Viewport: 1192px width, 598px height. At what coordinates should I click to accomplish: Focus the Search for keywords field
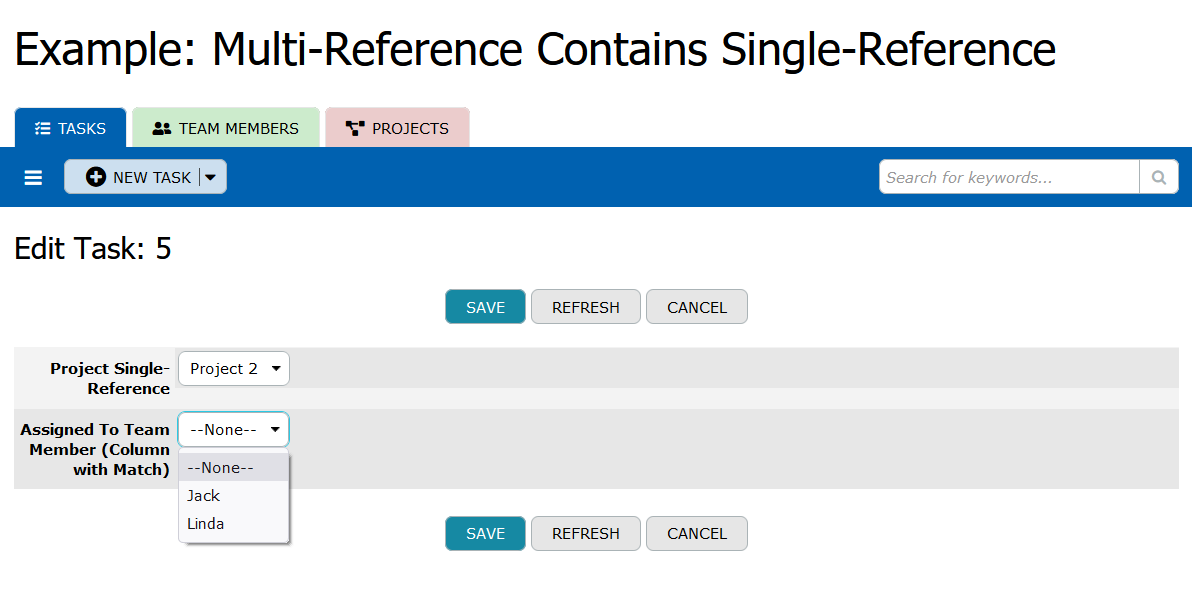1009,177
